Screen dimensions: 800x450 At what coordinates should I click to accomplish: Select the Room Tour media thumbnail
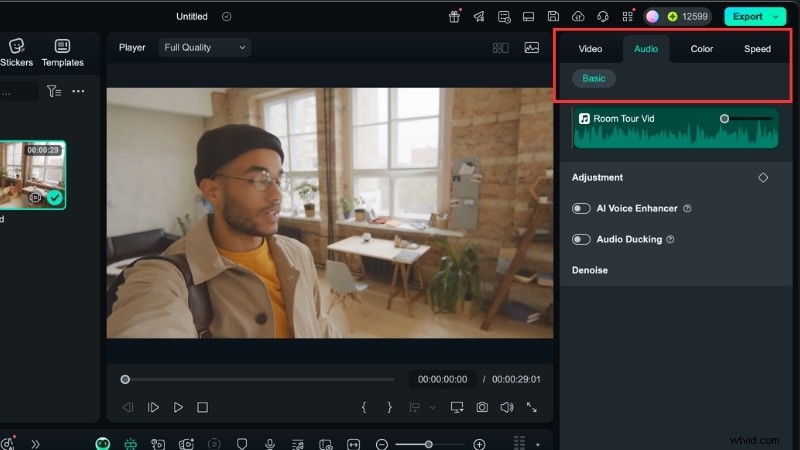[x=32, y=175]
